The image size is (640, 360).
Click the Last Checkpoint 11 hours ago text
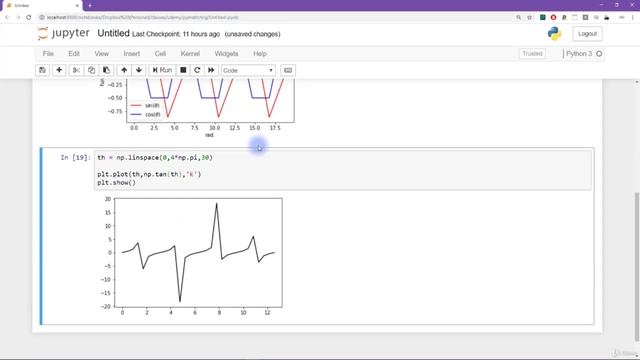[176, 34]
